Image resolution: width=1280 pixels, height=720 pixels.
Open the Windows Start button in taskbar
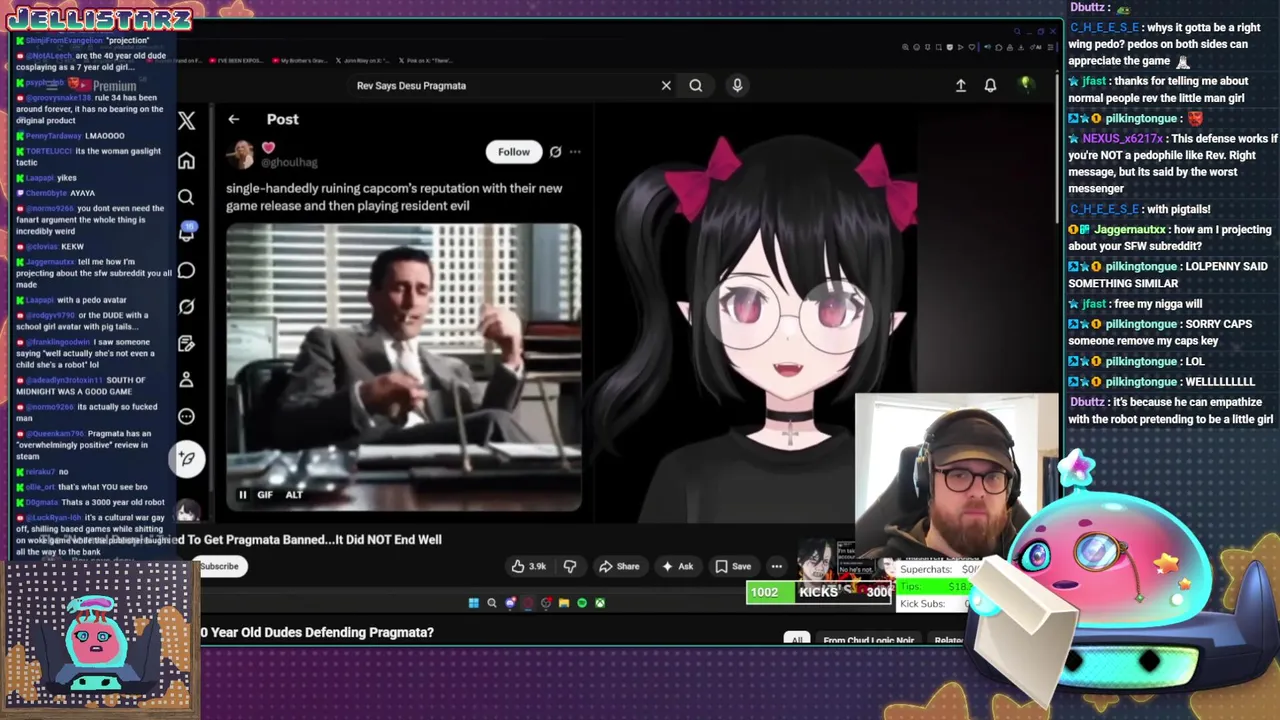[x=473, y=603]
